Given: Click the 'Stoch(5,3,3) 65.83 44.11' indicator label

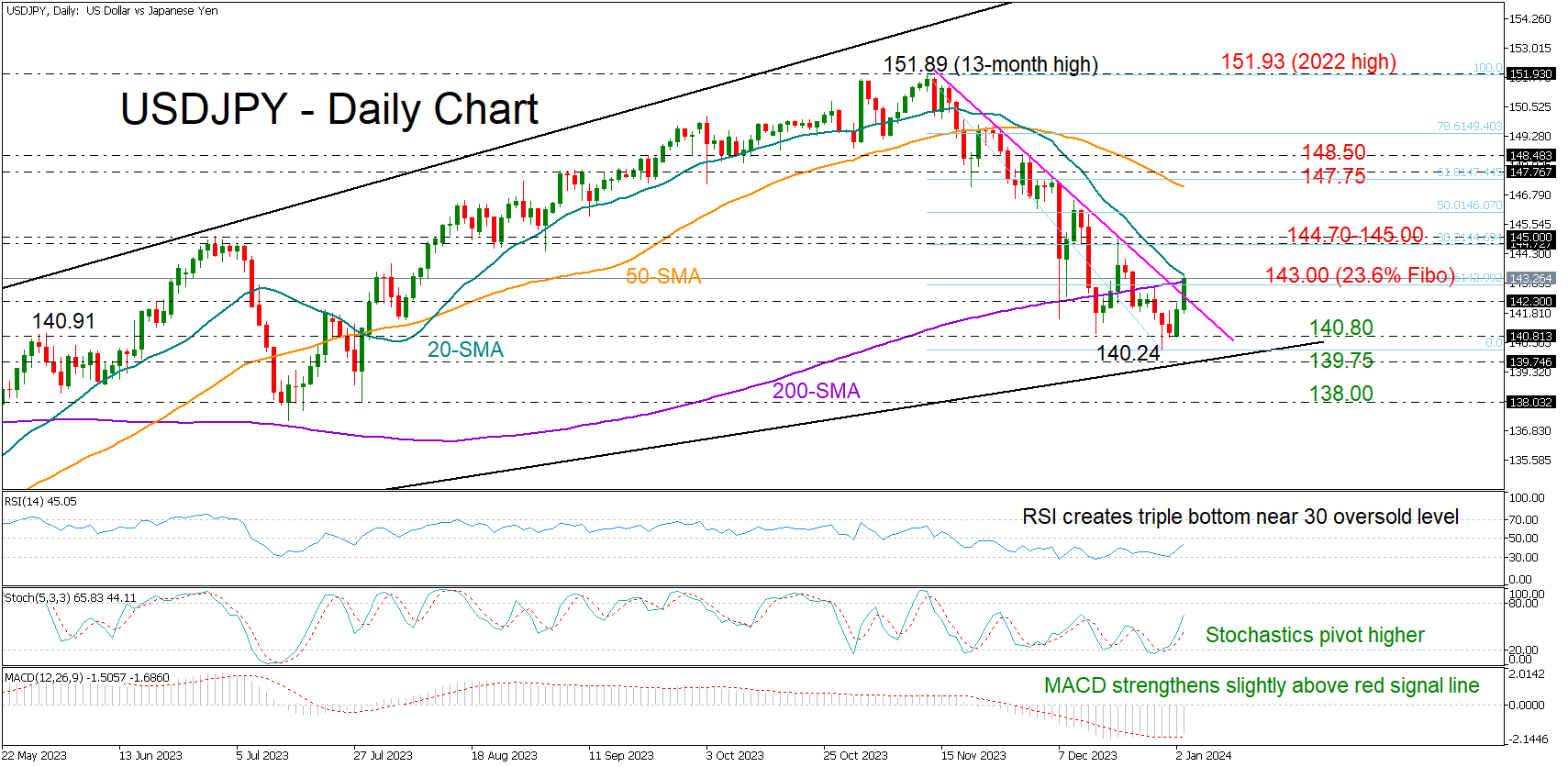Looking at the screenshot, I should 71,597.
